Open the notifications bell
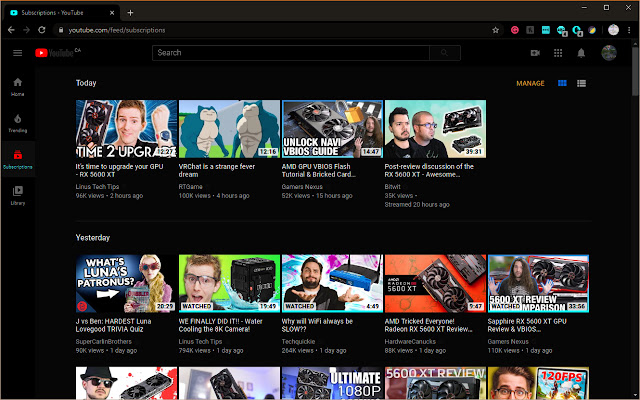640x400 pixels. (581, 52)
